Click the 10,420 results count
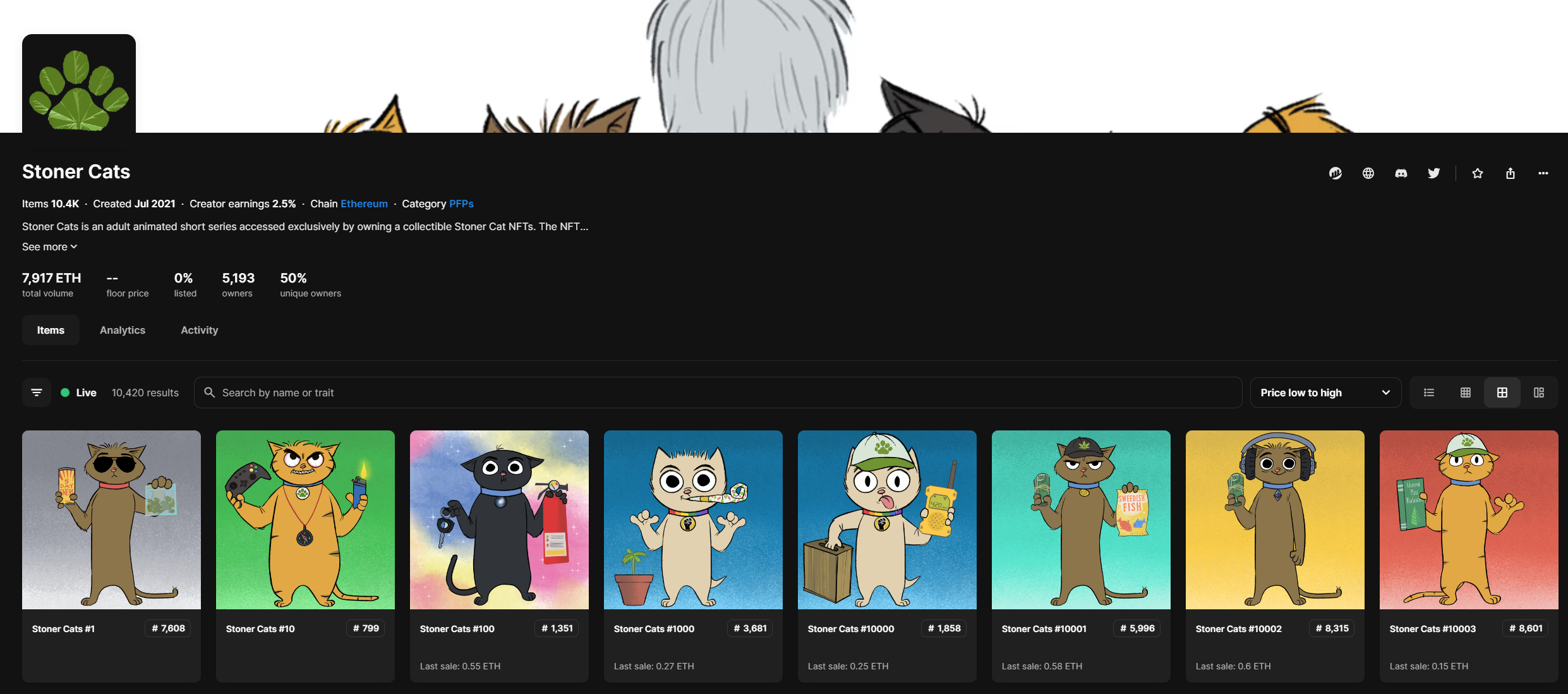The image size is (1568, 694). pyautogui.click(x=145, y=393)
